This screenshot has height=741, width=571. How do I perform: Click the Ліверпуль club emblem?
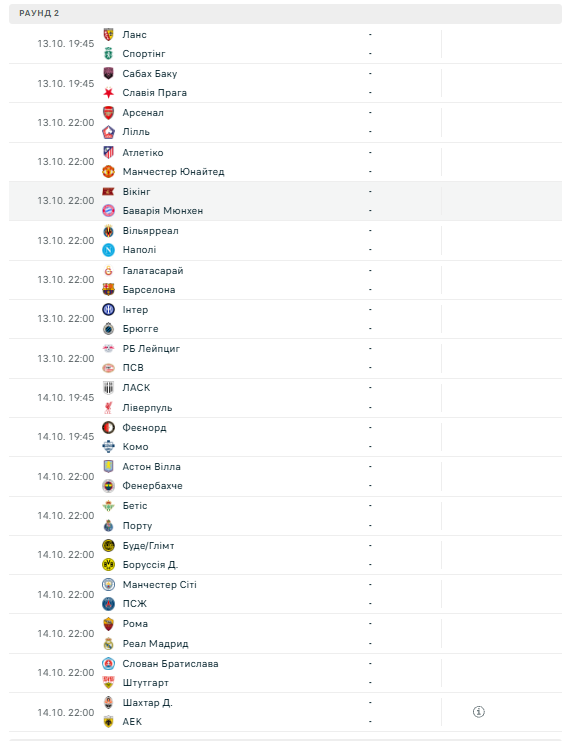point(108,407)
